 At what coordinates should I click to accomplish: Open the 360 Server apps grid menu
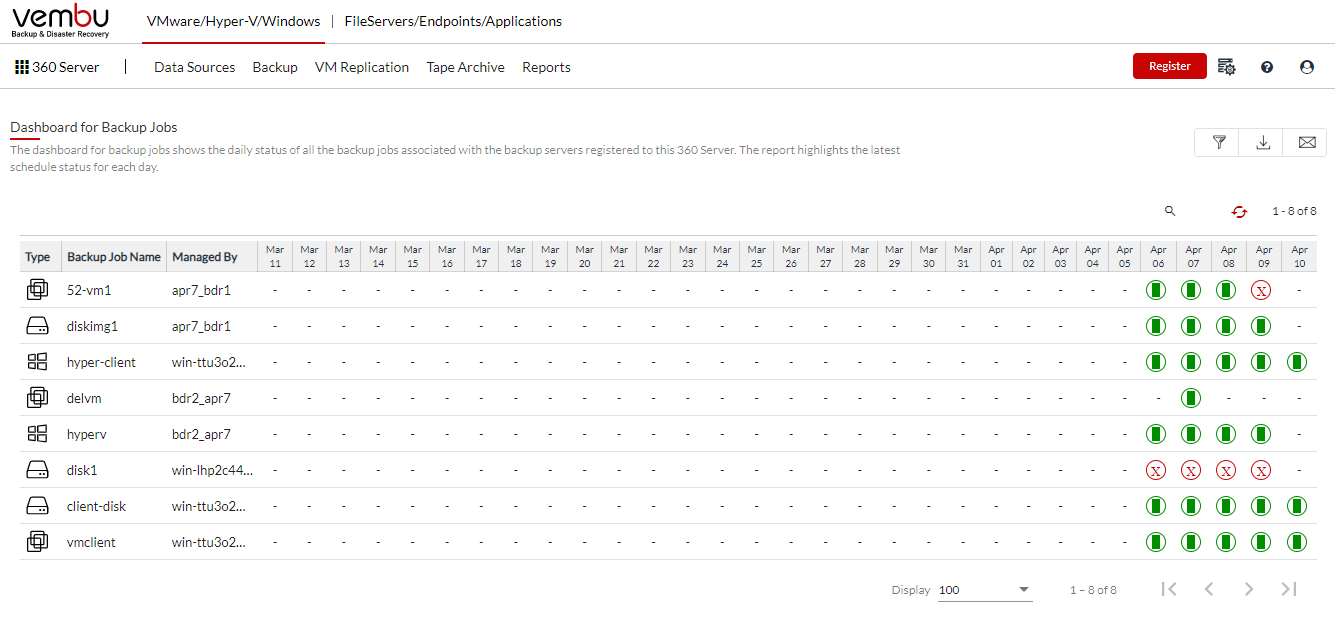22,67
